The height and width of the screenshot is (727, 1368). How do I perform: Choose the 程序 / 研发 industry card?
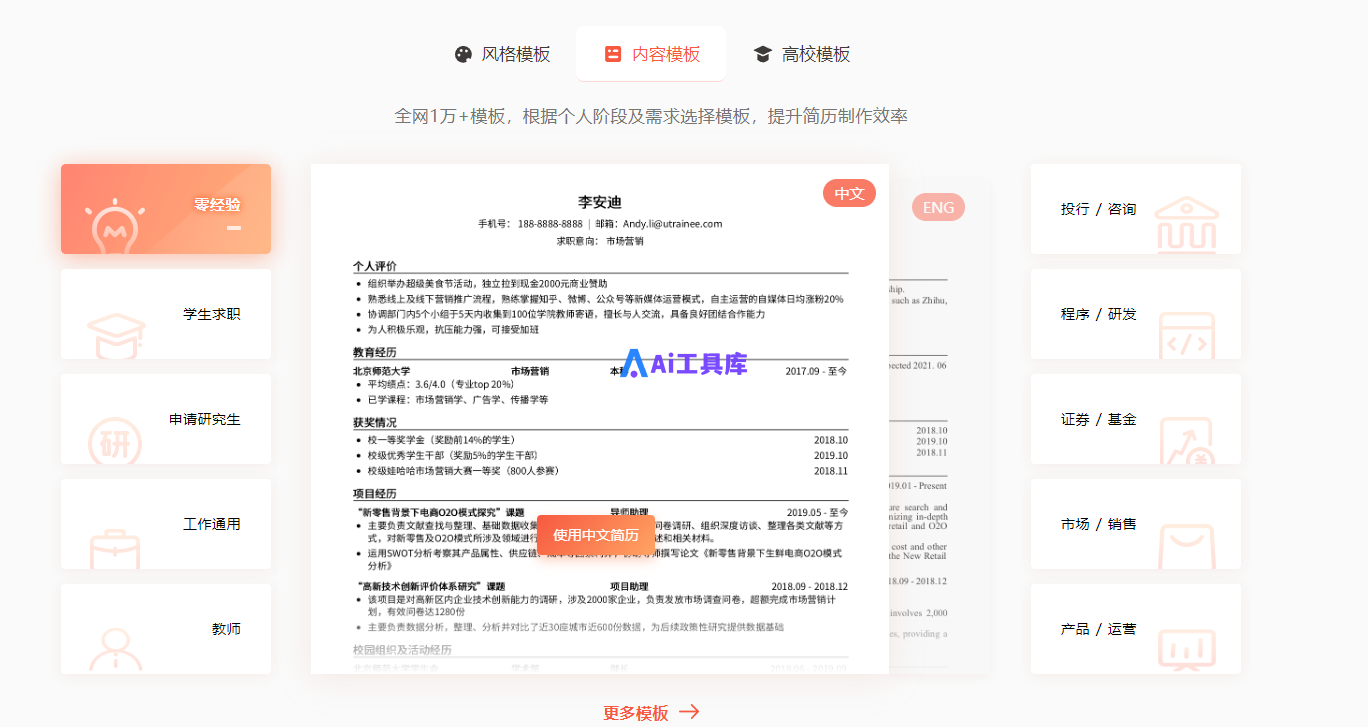point(1136,314)
